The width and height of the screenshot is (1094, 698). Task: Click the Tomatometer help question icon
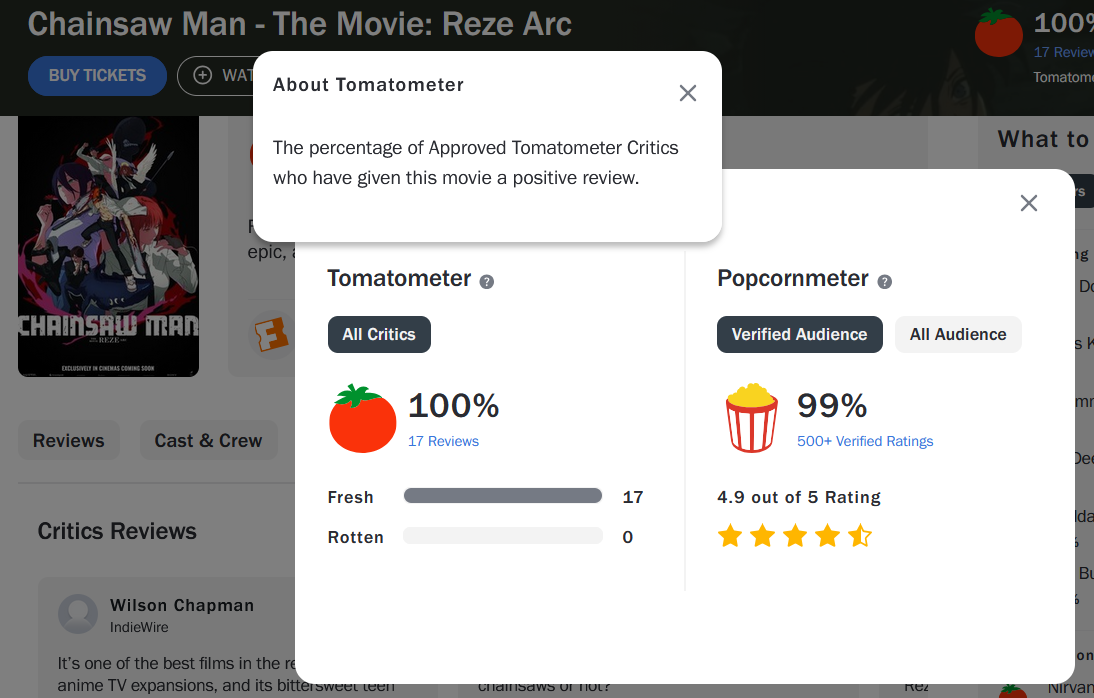pyautogui.click(x=487, y=282)
